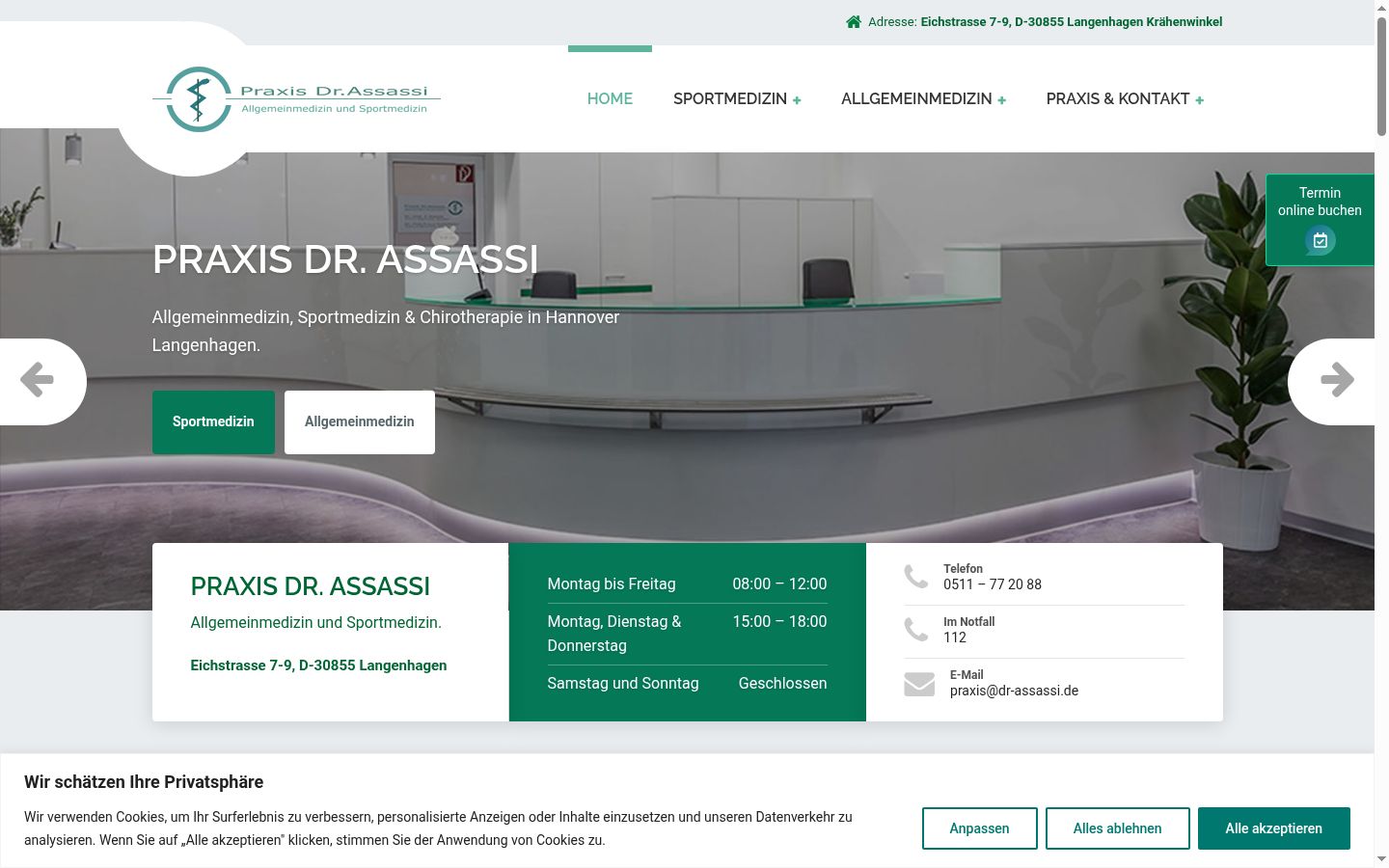Click the phone icon next to Telefon
1389x868 pixels.
tap(916, 577)
